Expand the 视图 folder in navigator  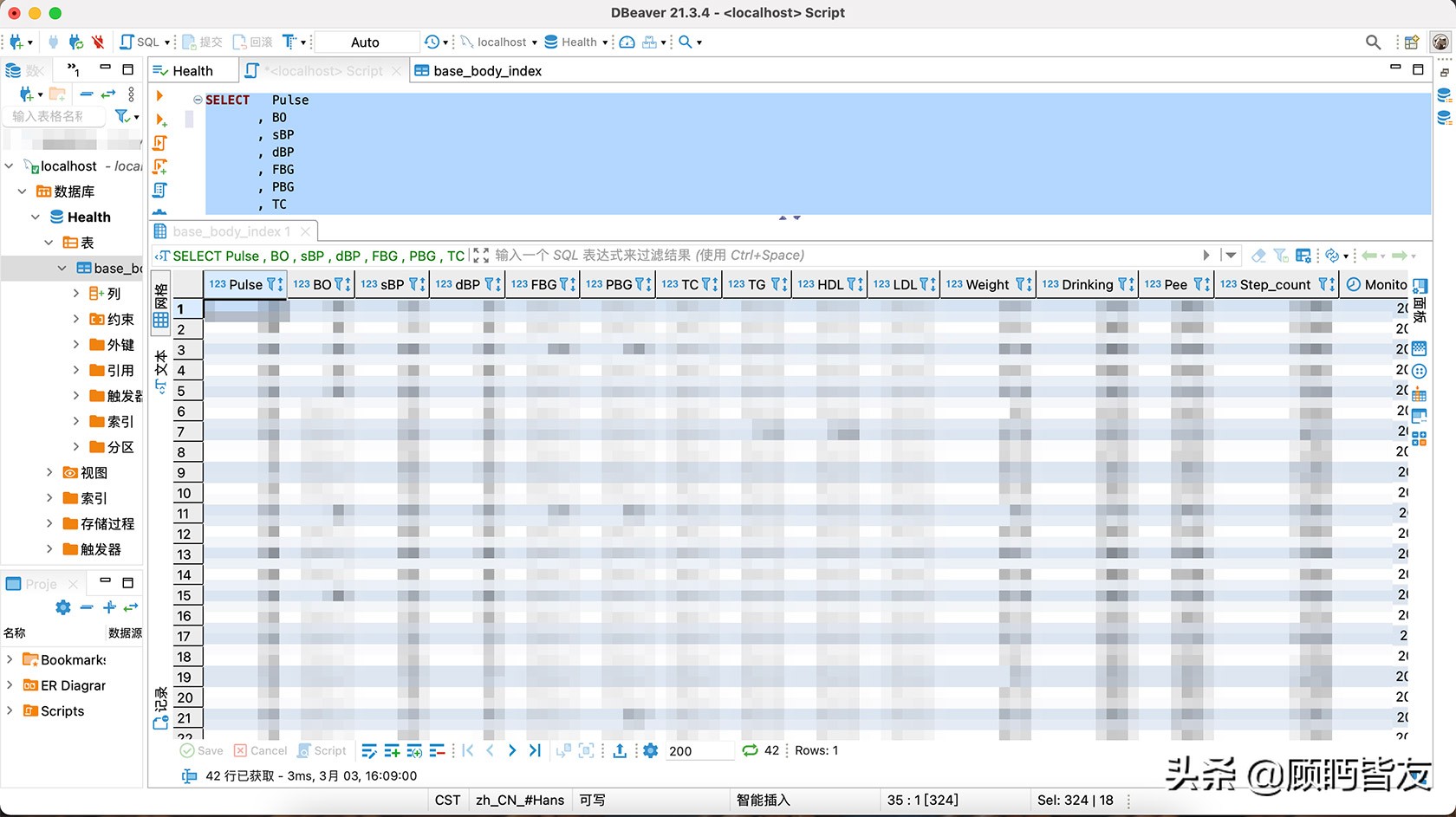click(49, 473)
